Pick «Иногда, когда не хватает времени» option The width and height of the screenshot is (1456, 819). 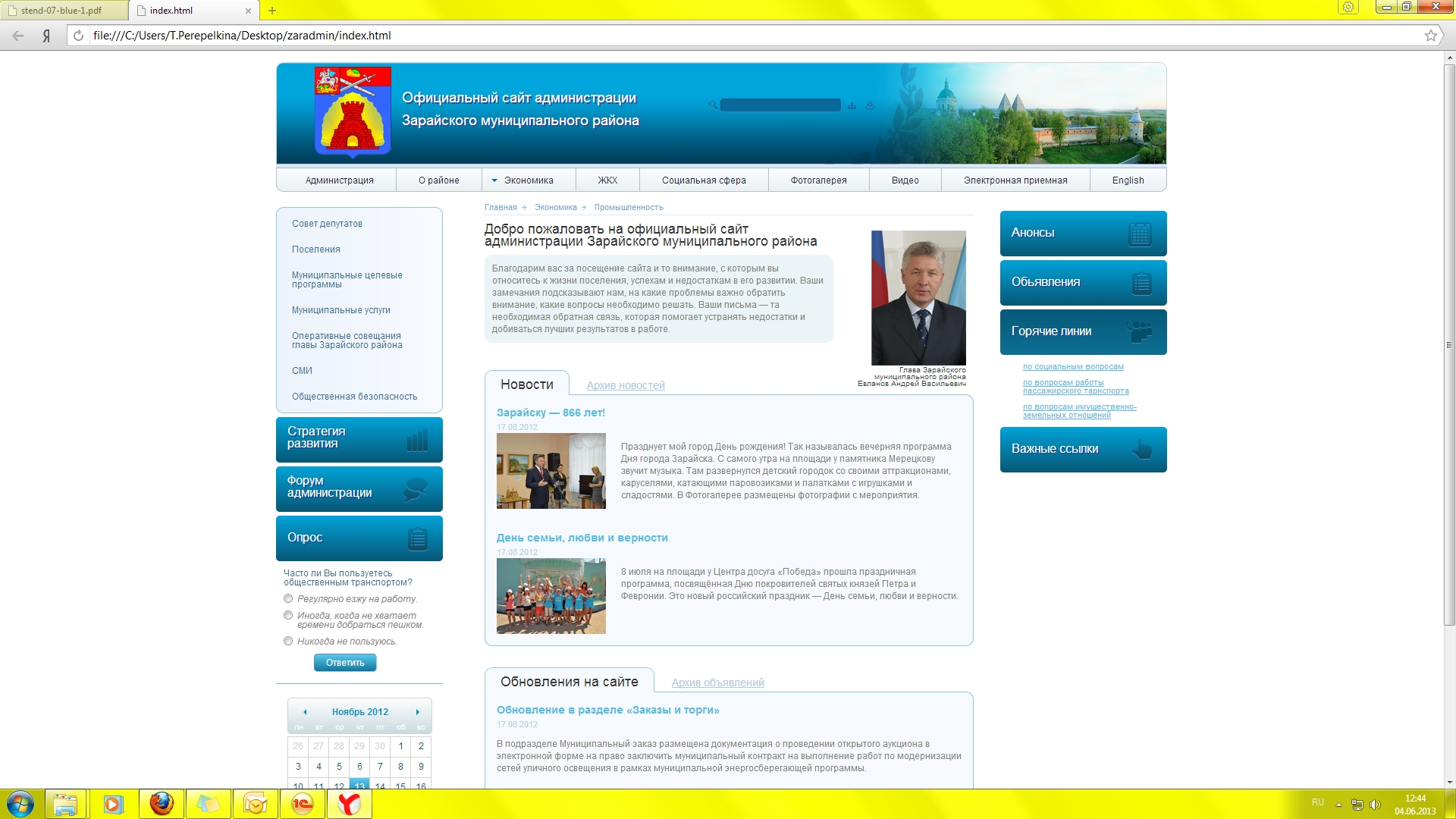[288, 614]
